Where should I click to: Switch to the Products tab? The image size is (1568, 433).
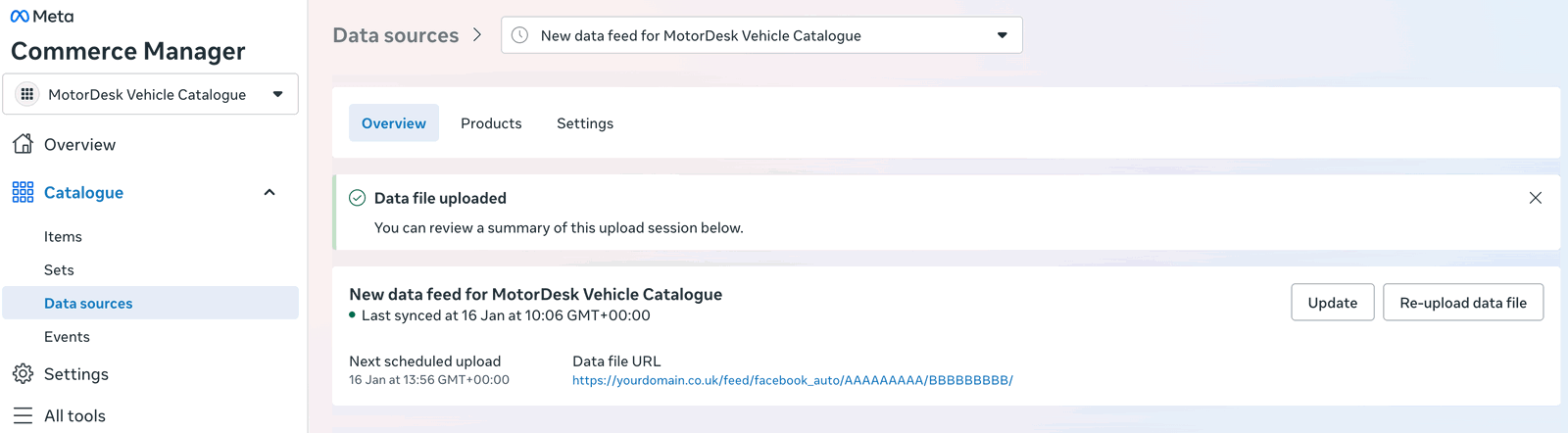(x=491, y=123)
